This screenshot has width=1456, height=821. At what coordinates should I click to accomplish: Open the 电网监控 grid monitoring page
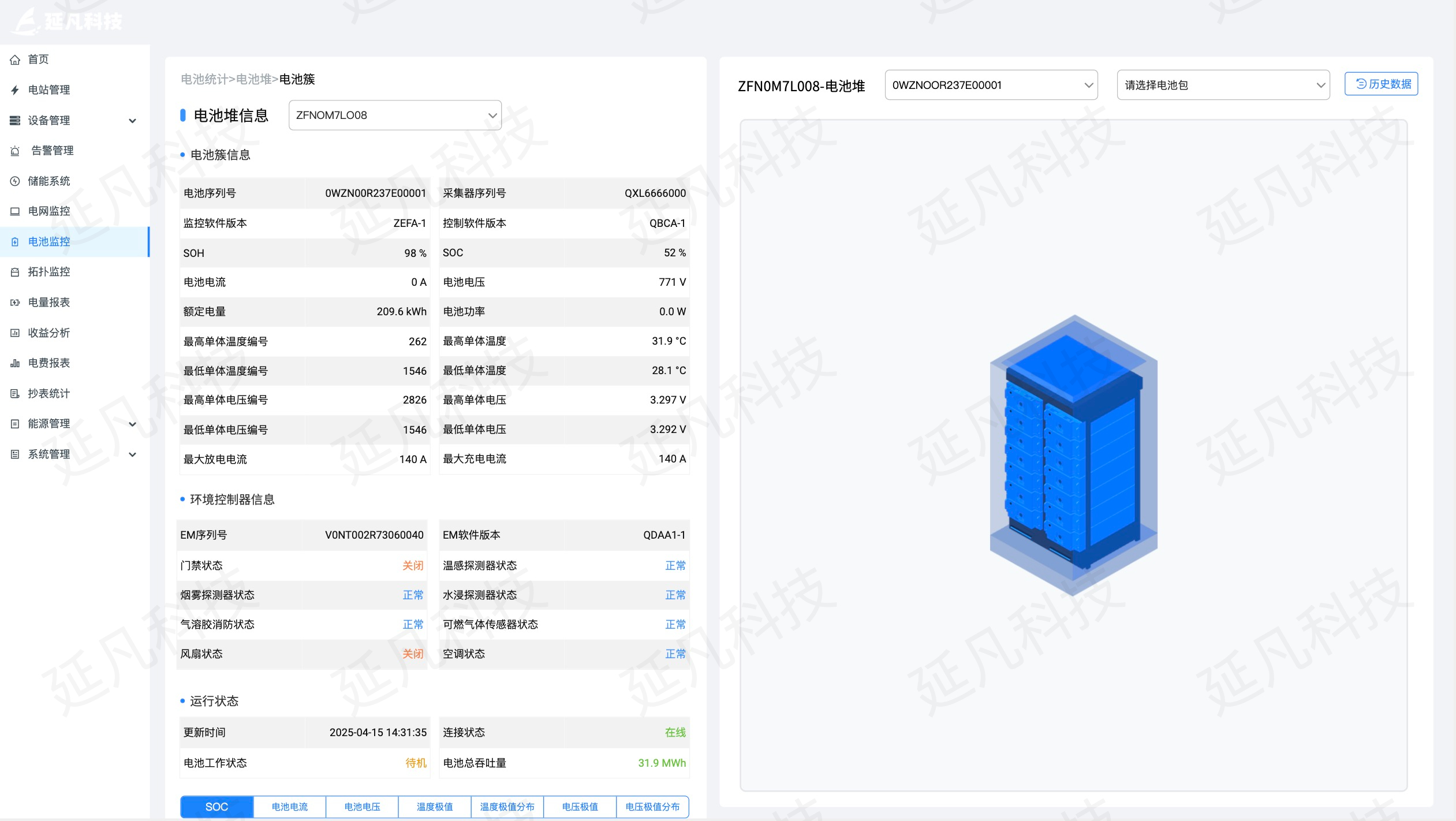pyautogui.click(x=48, y=211)
